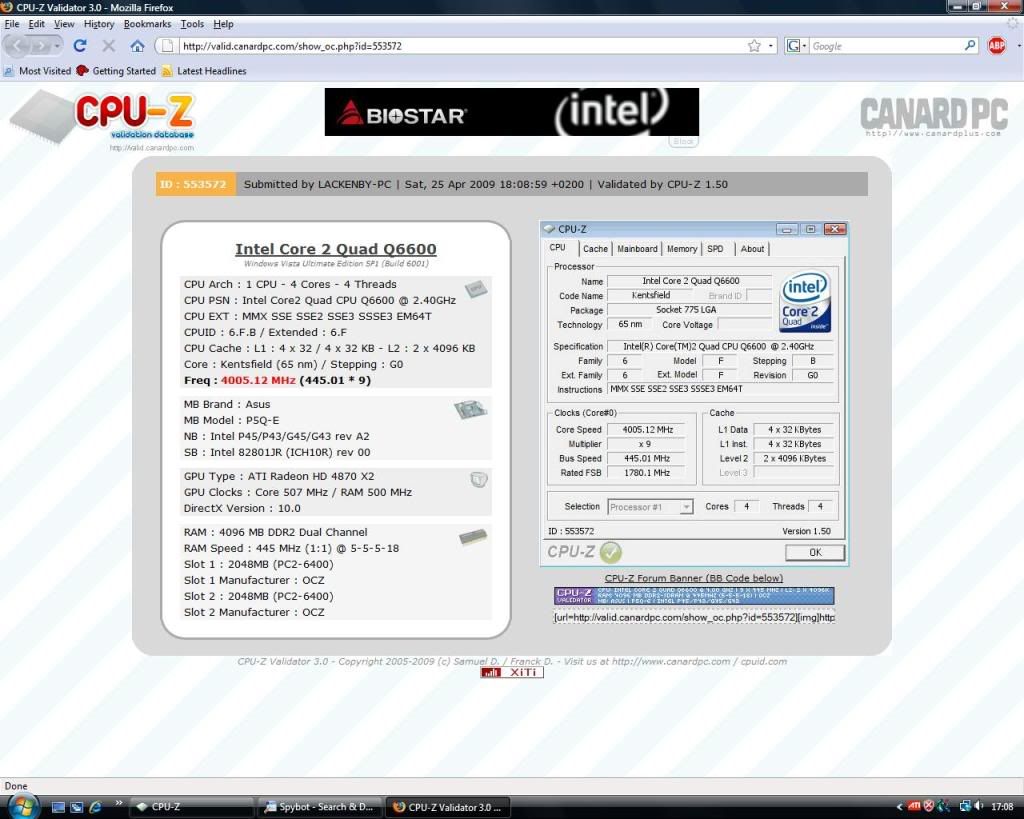Open the View menu
The height and width of the screenshot is (819, 1024).
tap(64, 24)
